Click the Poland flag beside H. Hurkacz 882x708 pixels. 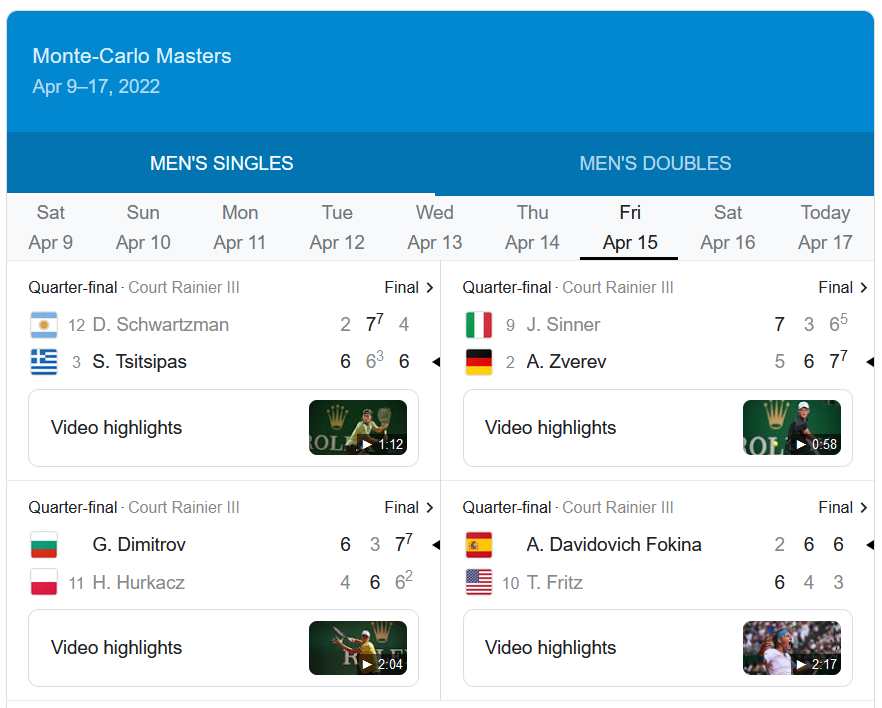pos(44,582)
